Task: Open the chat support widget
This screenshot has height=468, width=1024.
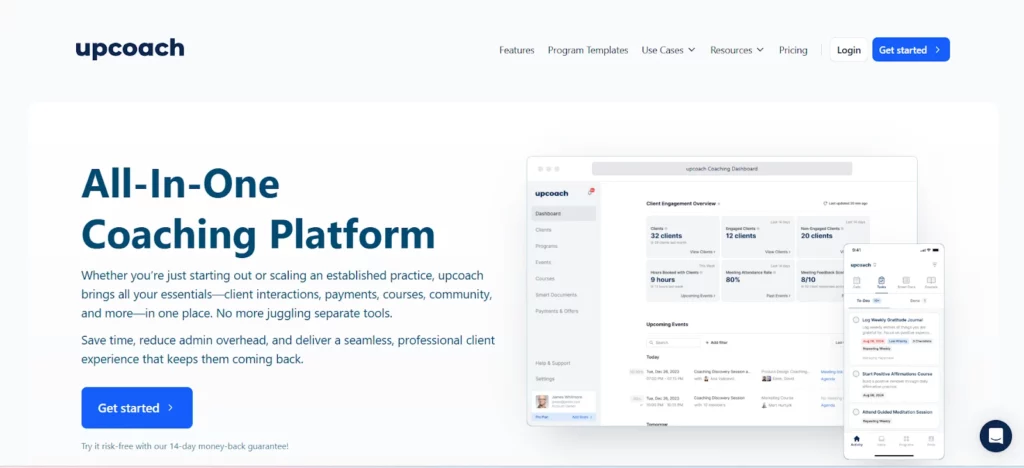Action: [995, 435]
